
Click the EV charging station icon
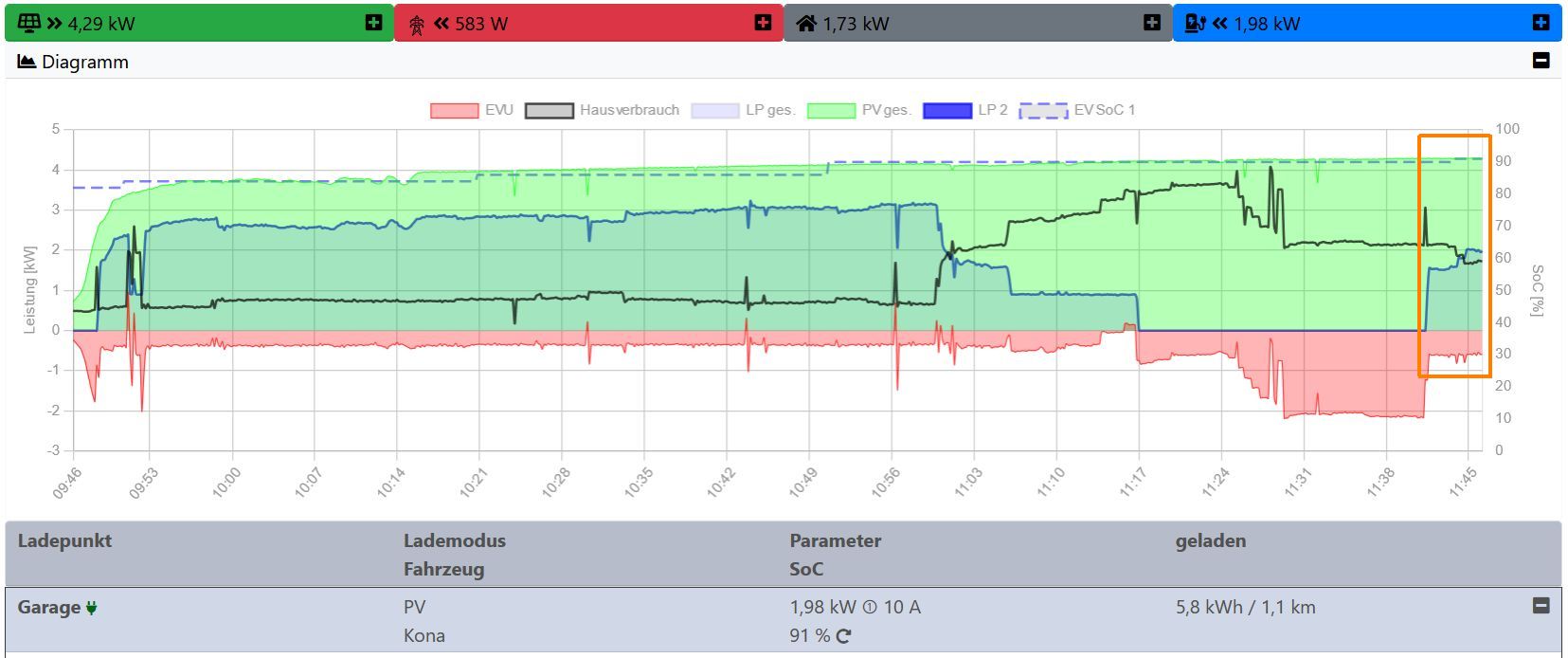1195,23
